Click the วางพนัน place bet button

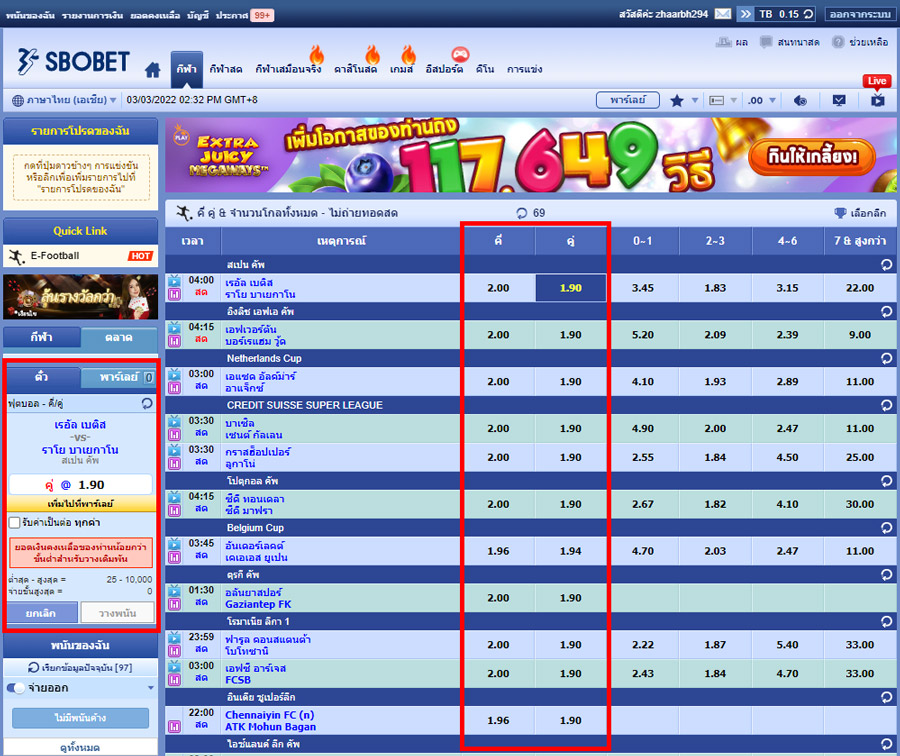[x=118, y=613]
